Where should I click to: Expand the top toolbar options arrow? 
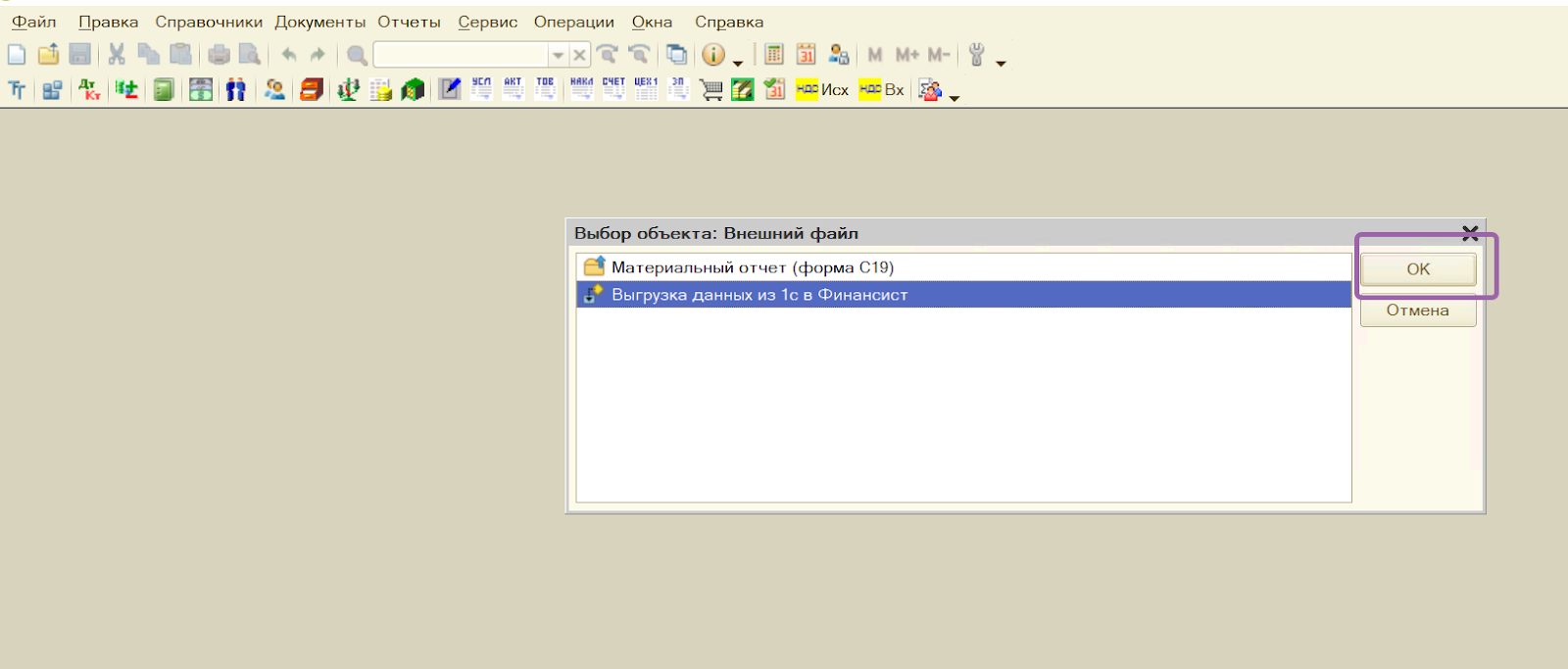(x=1001, y=63)
